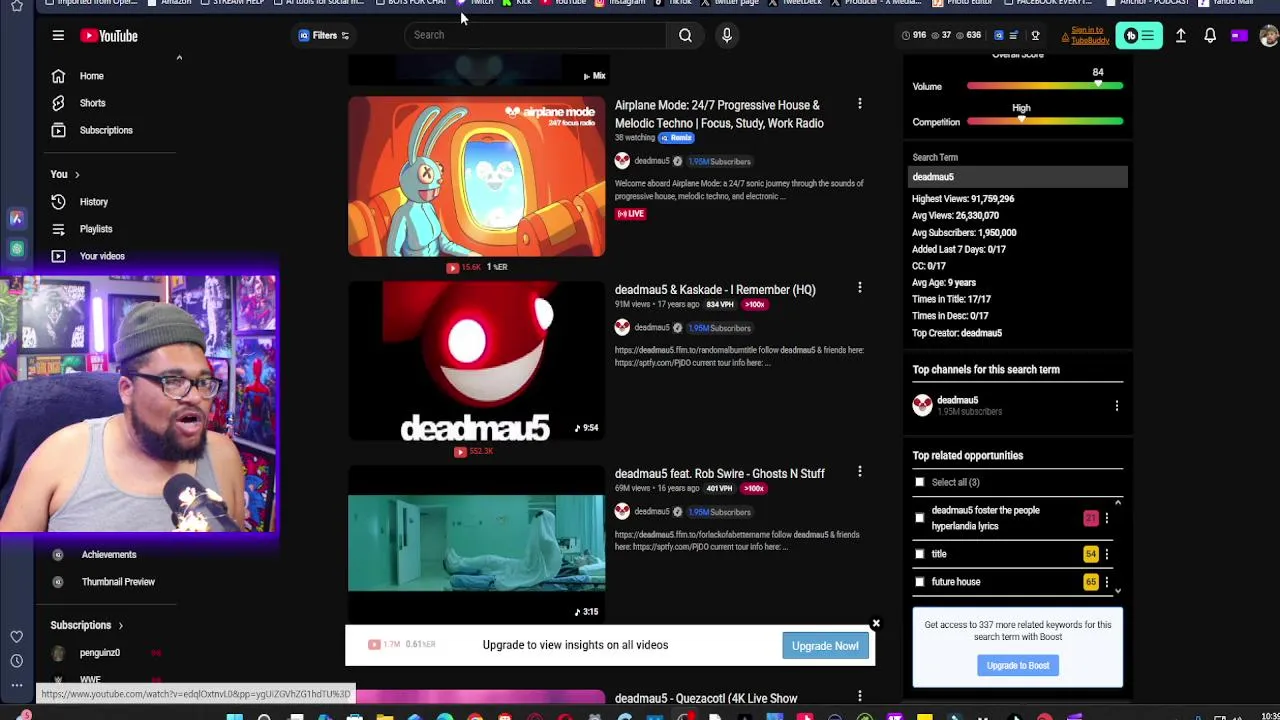This screenshot has width=1280, height=720.
Task: Click the clock history icon in browser sidebar
Action: (17, 661)
